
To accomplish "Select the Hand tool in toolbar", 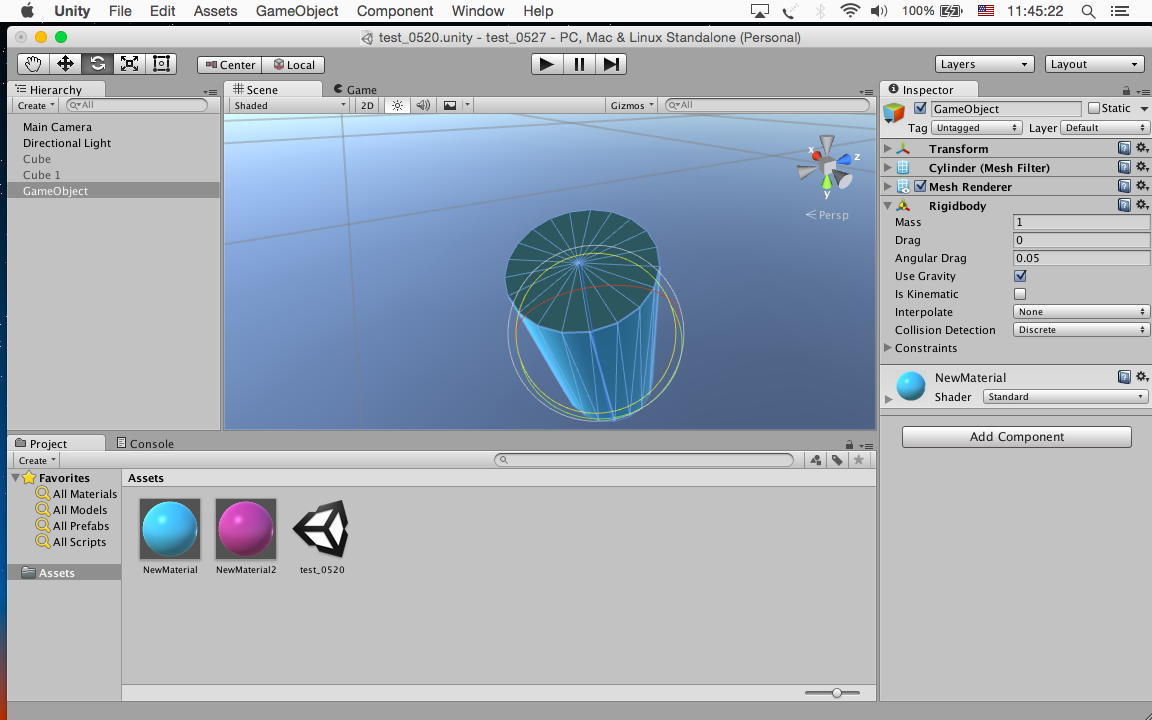I will click(x=33, y=64).
